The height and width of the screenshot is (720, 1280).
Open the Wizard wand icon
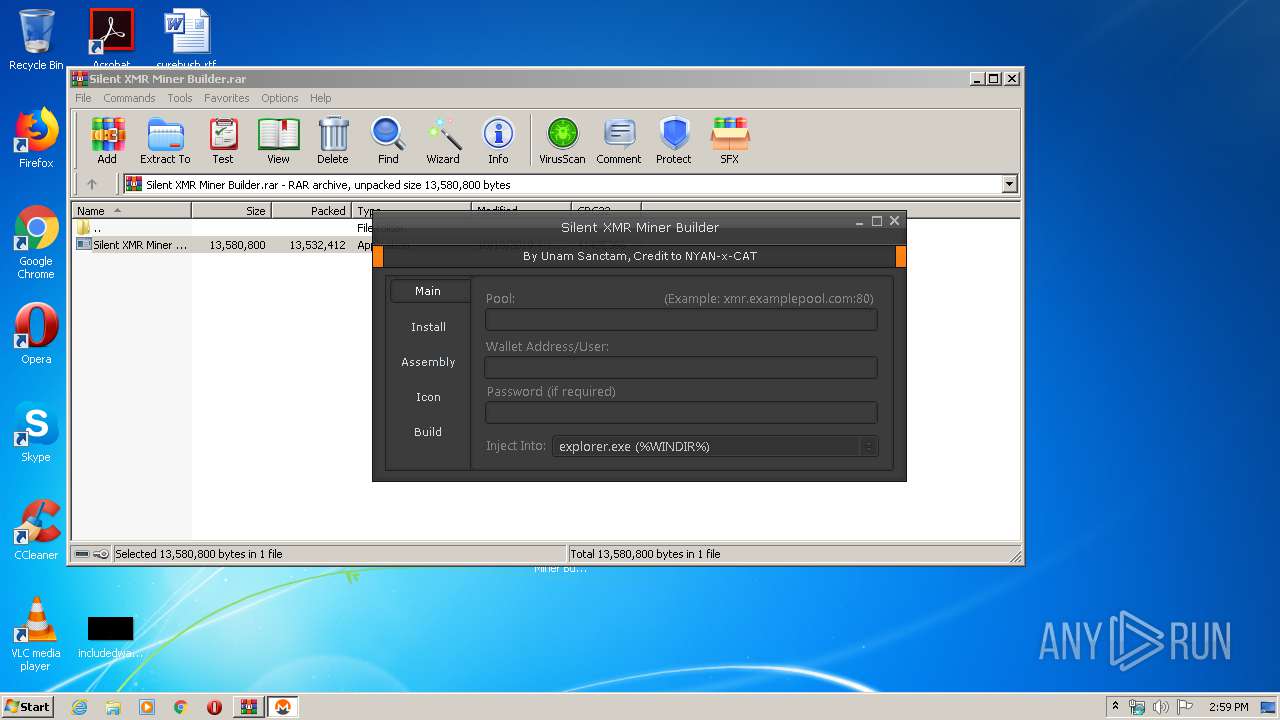click(x=443, y=141)
